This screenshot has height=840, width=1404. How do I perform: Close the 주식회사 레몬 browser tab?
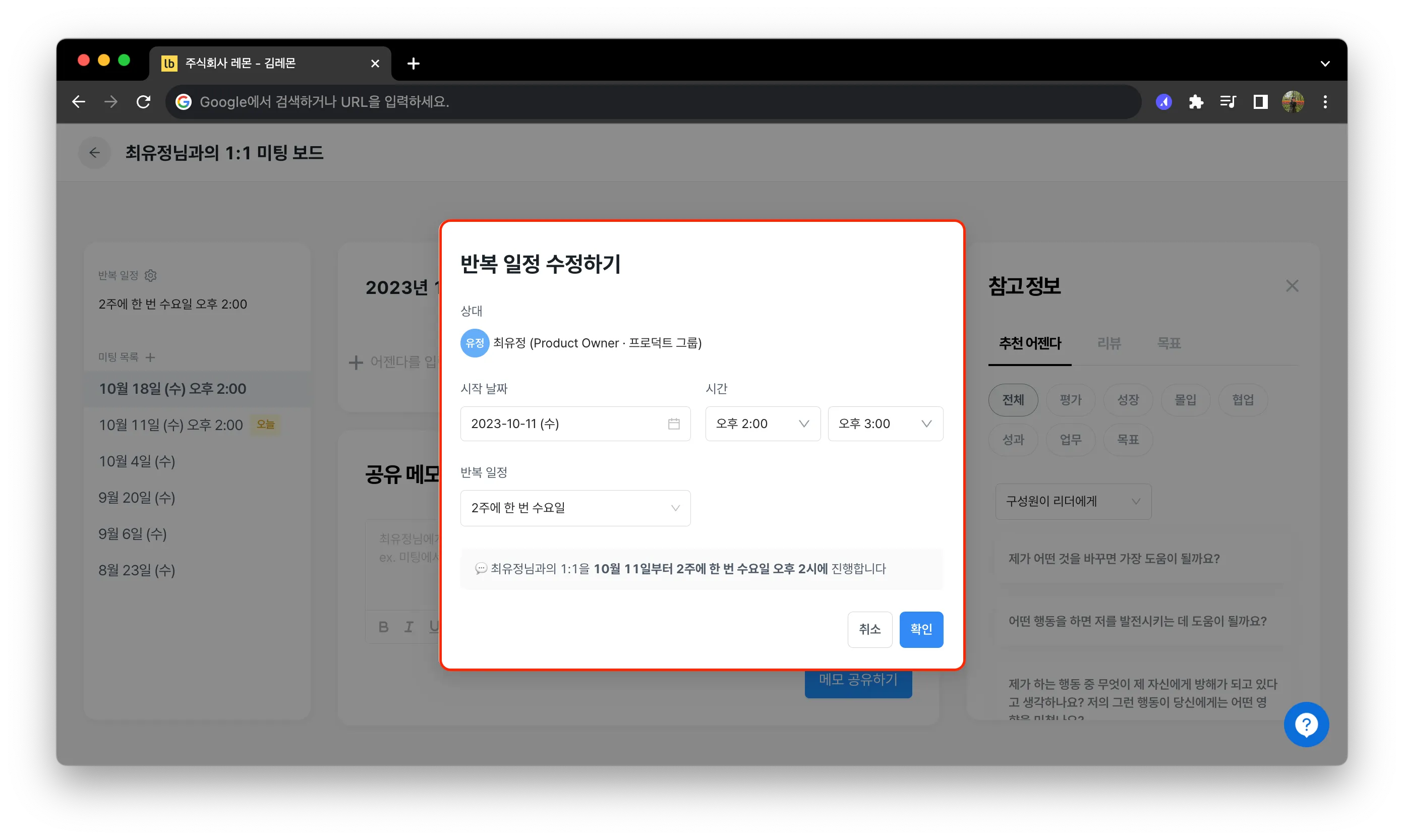[x=375, y=64]
